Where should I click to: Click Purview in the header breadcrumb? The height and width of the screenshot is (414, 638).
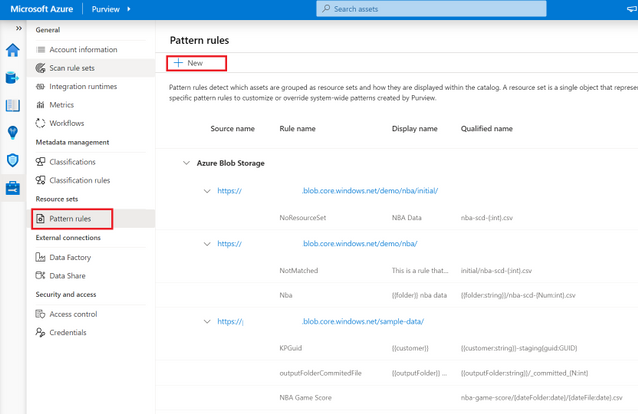coord(105,9)
